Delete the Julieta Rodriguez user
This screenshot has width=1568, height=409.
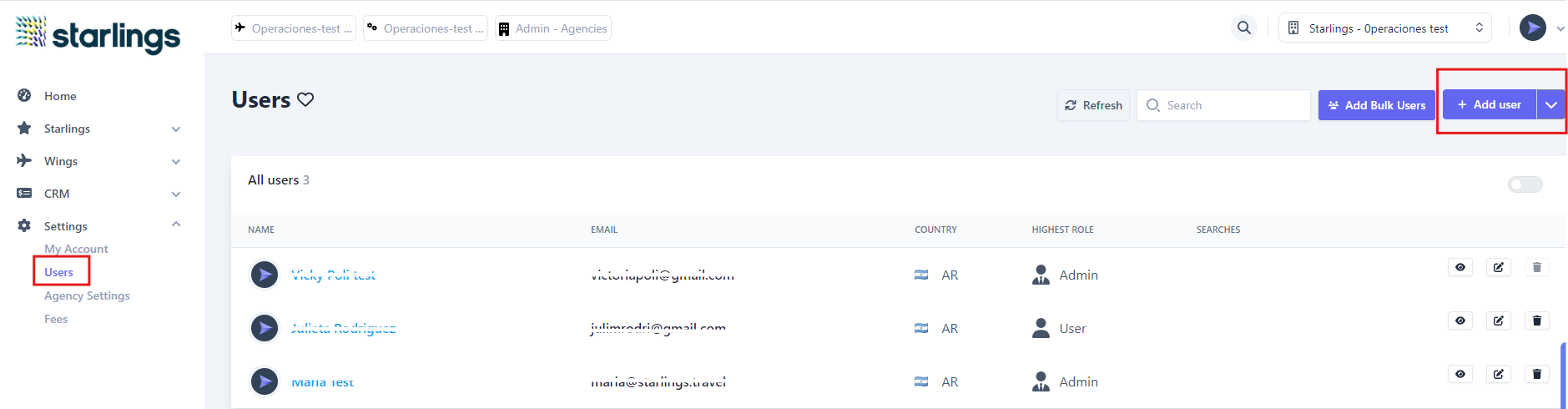[x=1536, y=321]
